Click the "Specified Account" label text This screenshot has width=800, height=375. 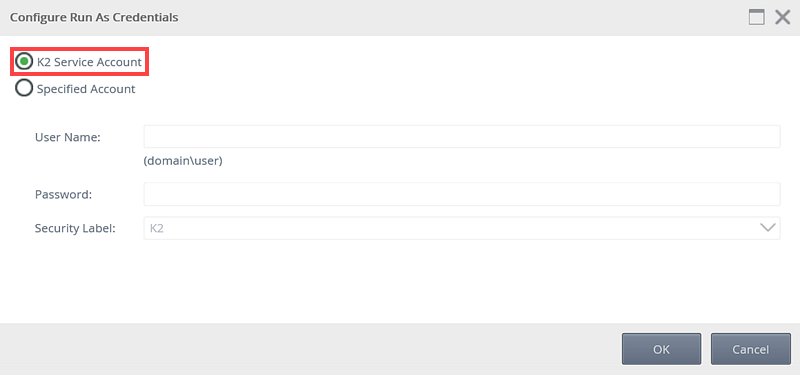(x=86, y=89)
